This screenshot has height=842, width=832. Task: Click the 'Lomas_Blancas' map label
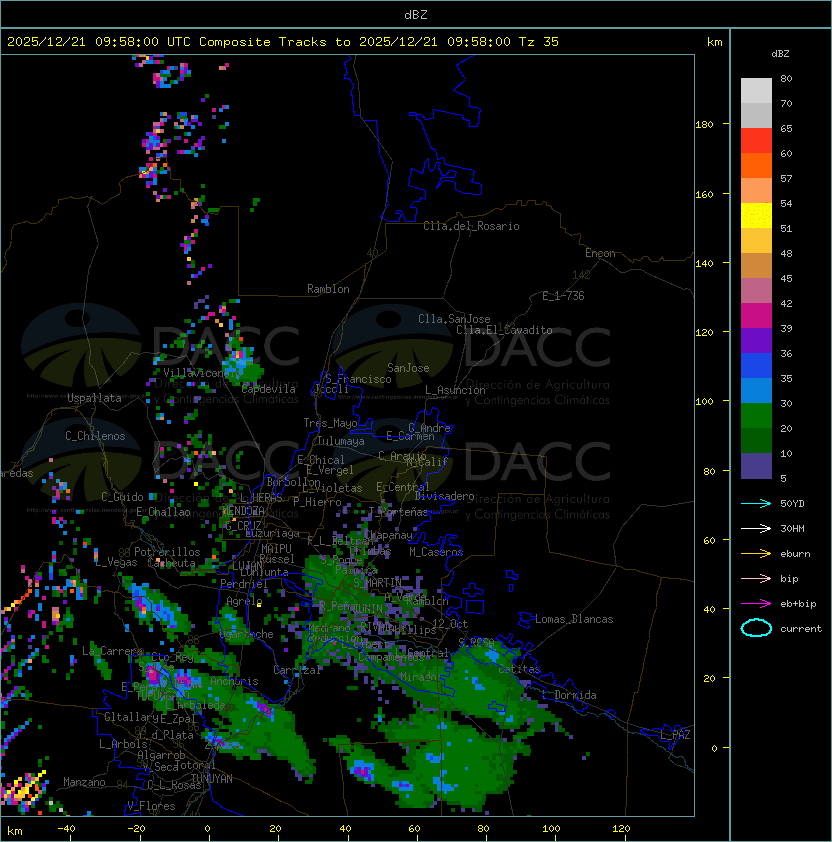[x=574, y=619]
